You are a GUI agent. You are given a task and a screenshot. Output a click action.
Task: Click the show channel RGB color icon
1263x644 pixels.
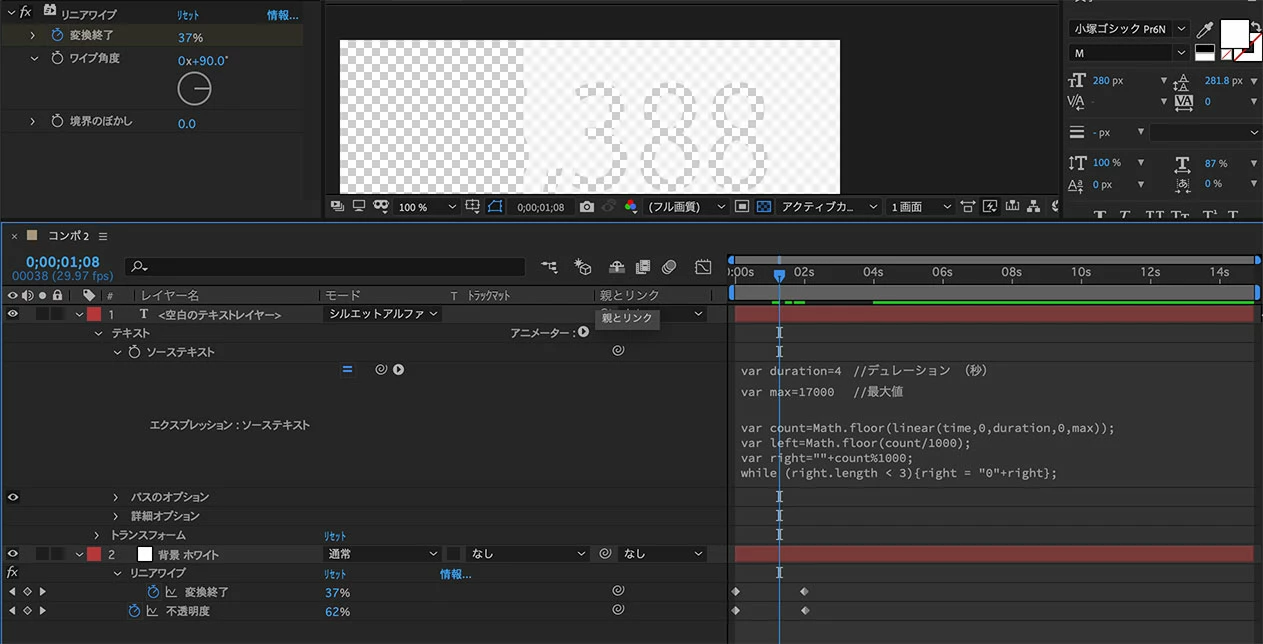pos(630,207)
